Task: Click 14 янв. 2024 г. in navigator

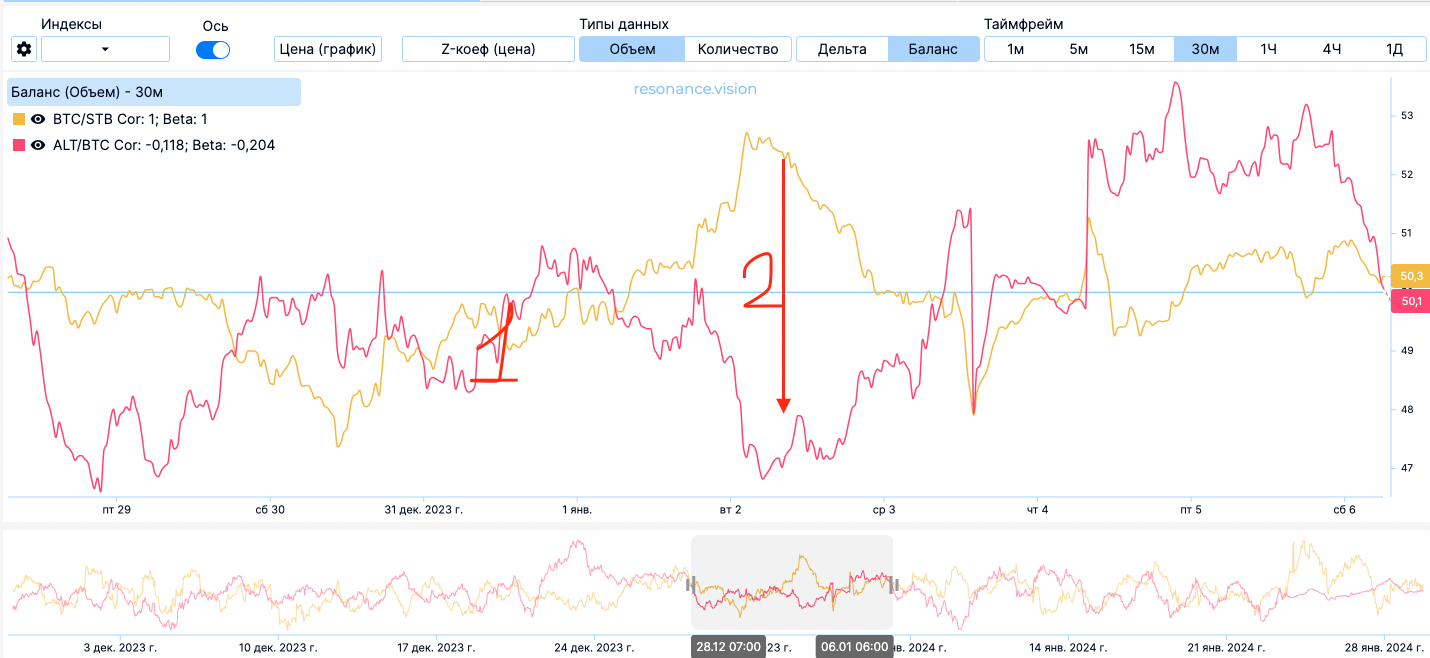Action: point(1069,647)
